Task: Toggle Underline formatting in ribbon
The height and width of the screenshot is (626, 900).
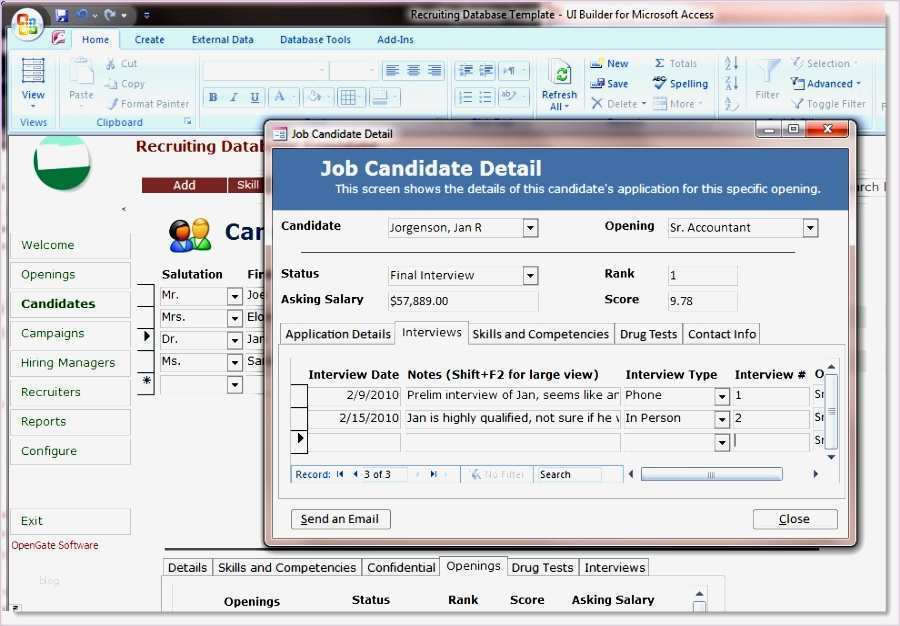Action: click(254, 97)
